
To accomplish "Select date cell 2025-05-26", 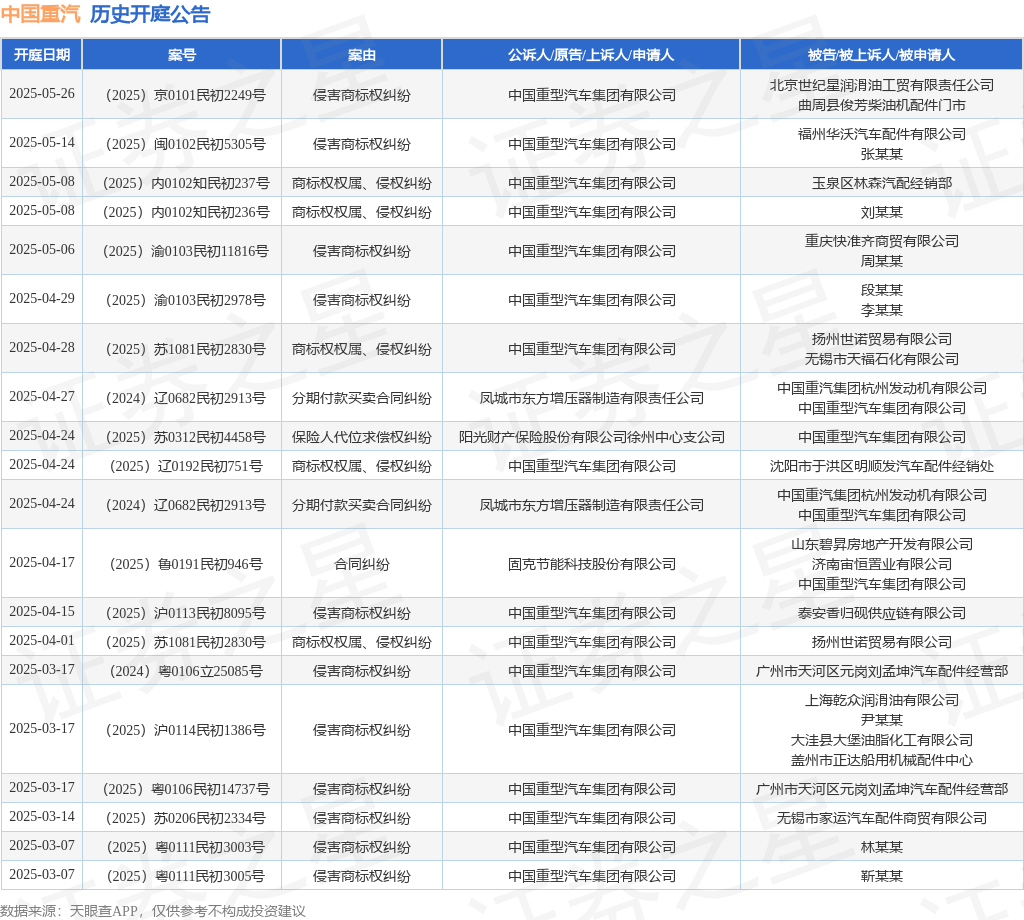I will click(x=42, y=93).
